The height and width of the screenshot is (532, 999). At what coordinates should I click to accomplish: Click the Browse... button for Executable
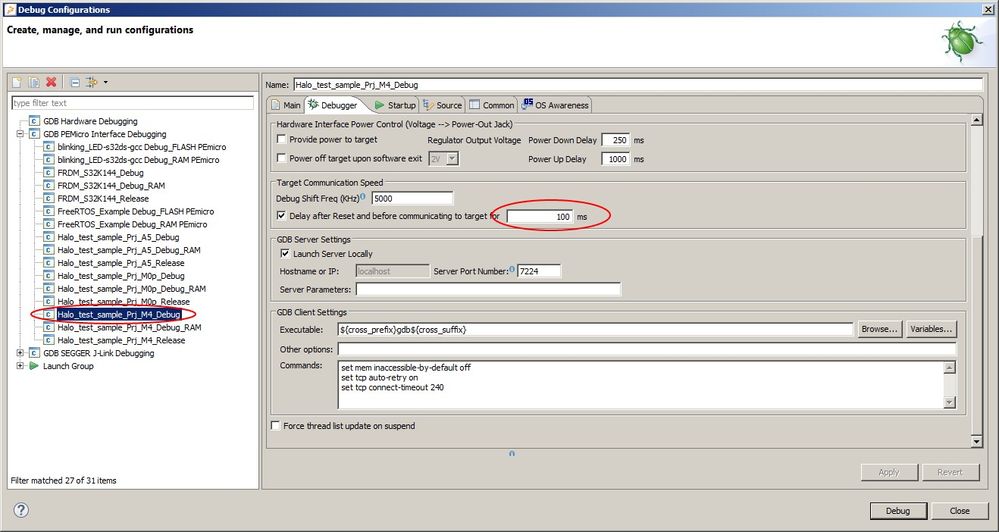tap(879, 329)
